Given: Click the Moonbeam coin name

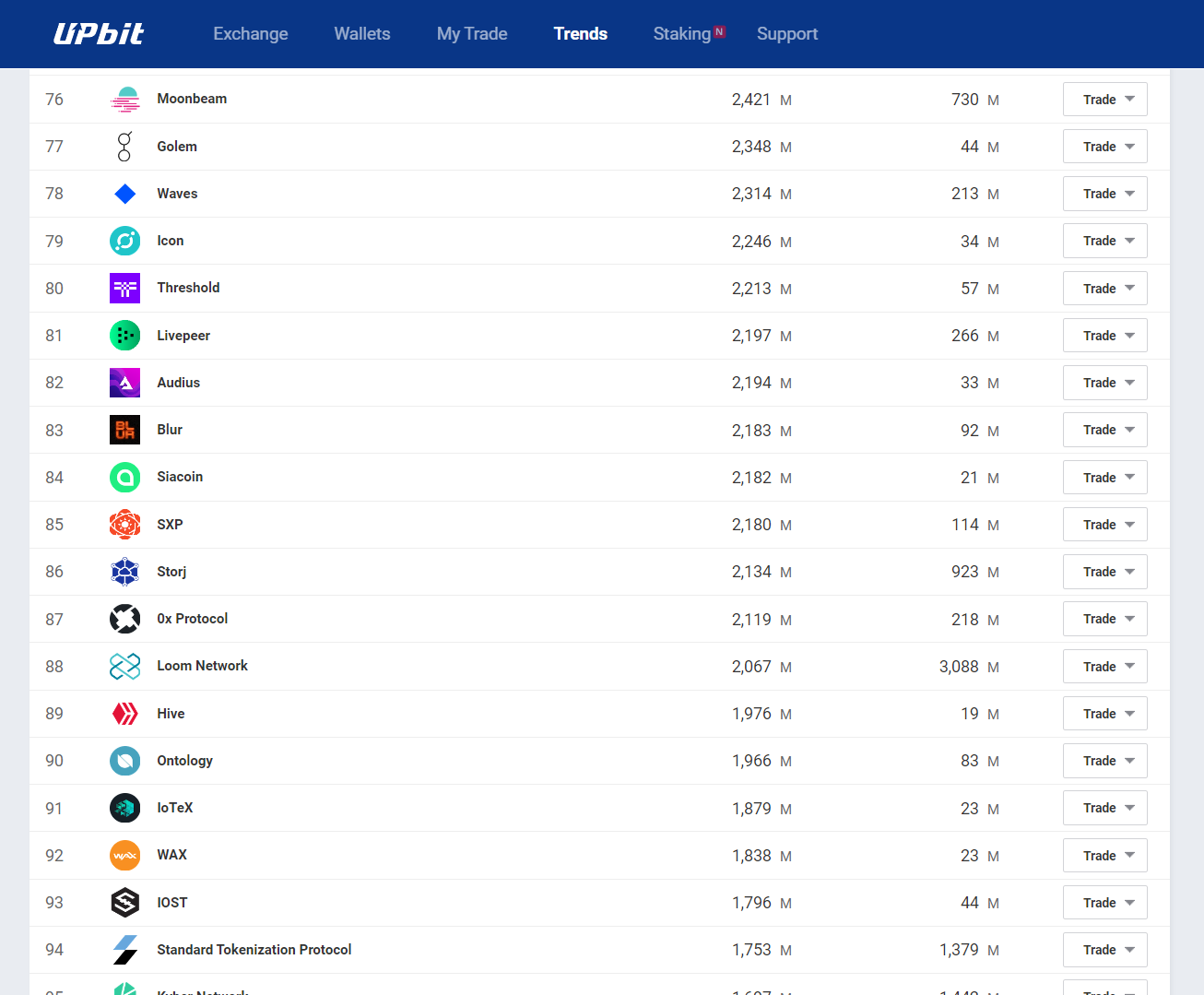Looking at the screenshot, I should [192, 99].
